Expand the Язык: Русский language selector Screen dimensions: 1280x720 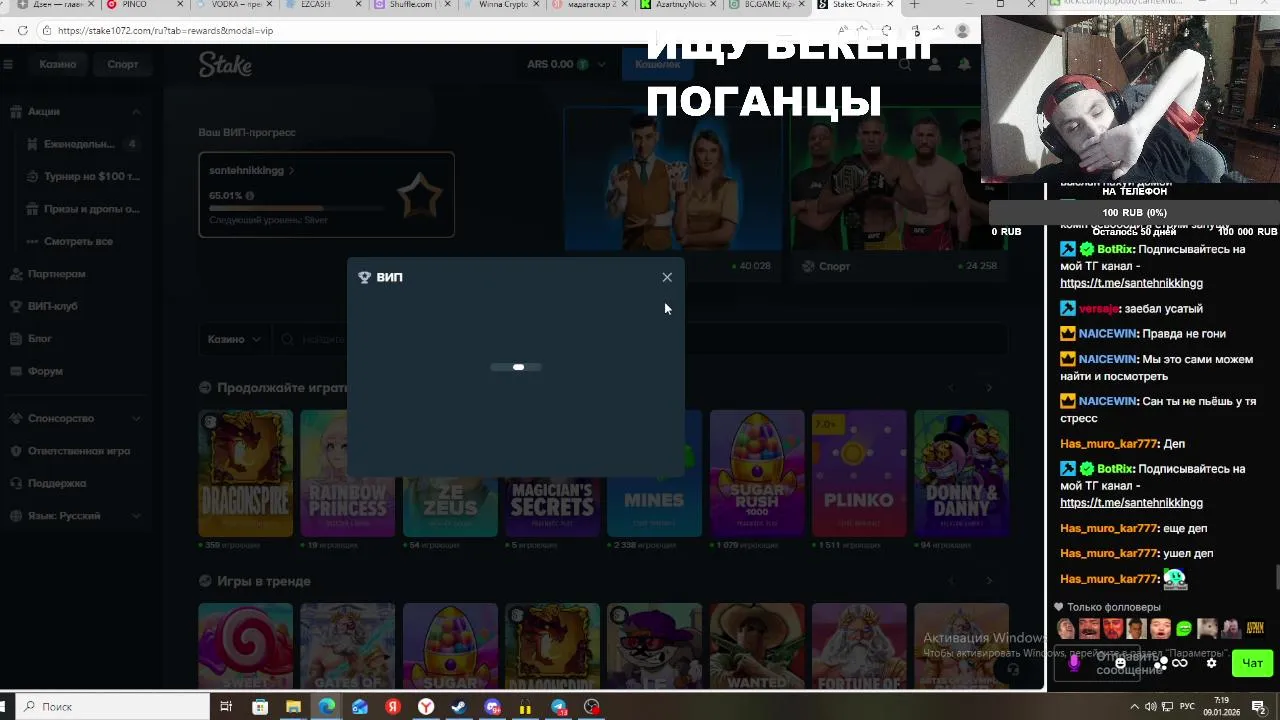click(x=75, y=516)
